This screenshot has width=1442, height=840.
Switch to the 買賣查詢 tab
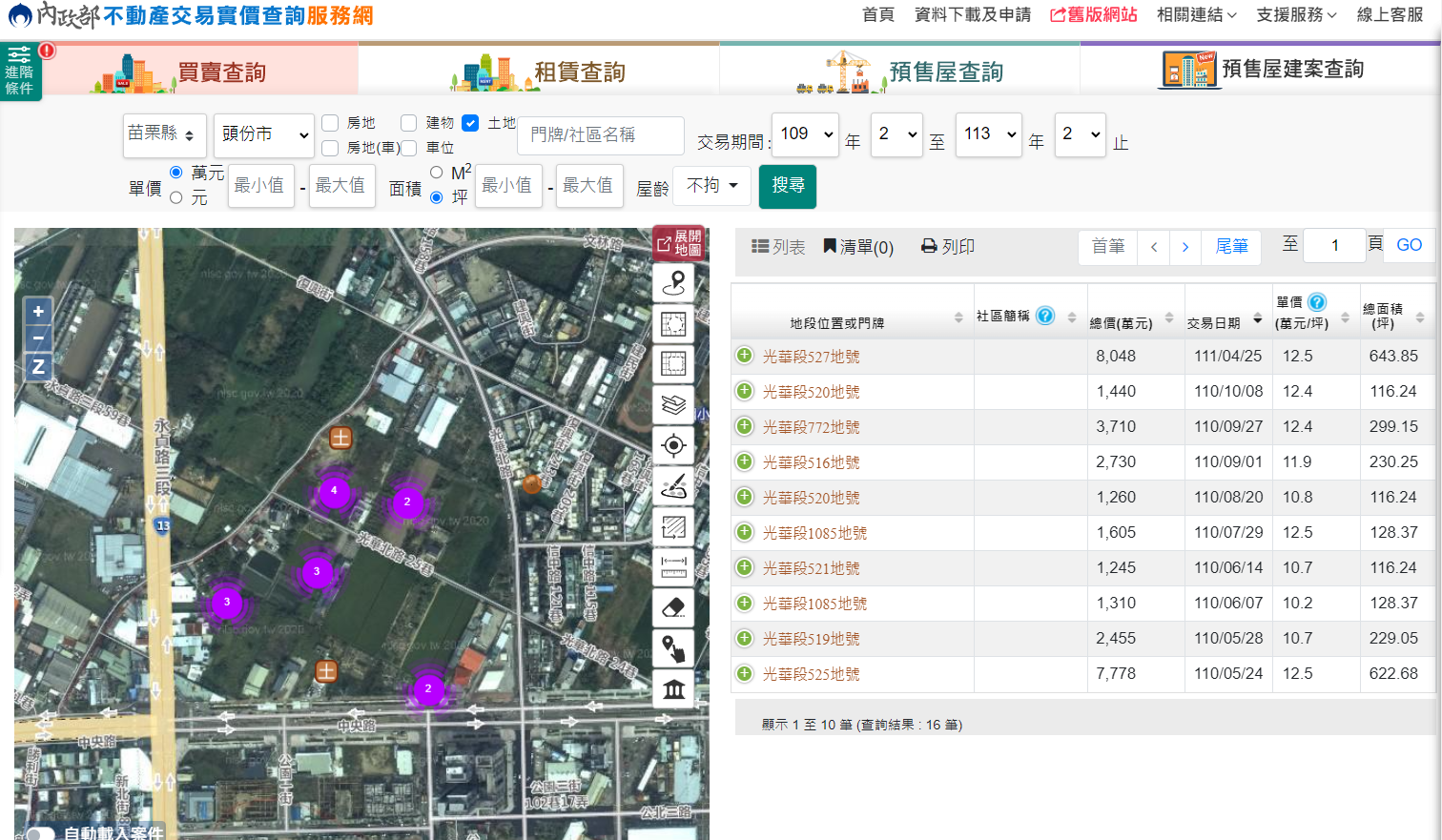pos(179,71)
